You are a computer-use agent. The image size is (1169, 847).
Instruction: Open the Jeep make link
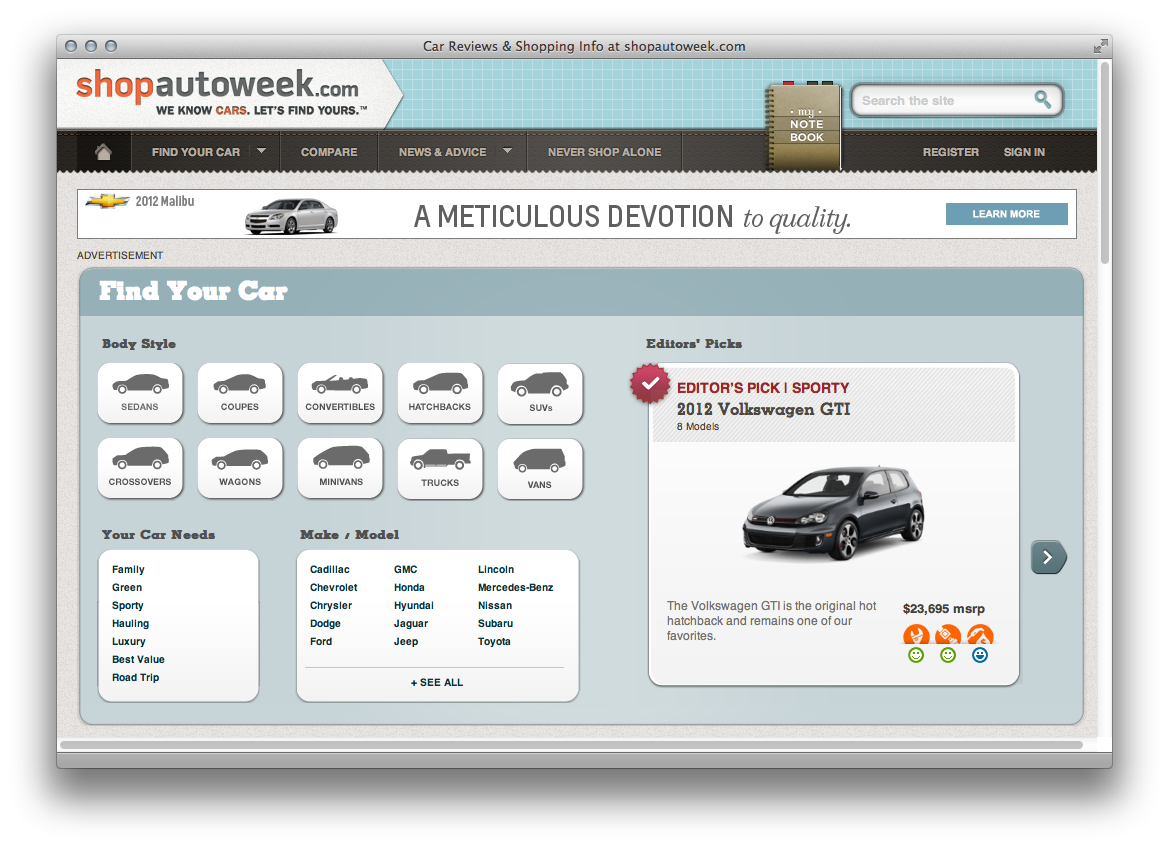[406, 641]
